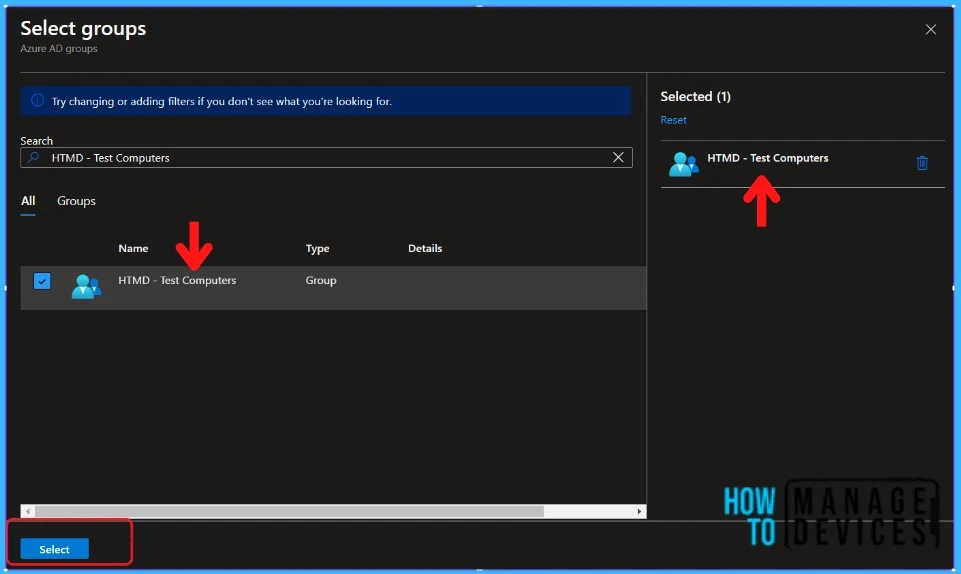Image resolution: width=961 pixels, height=574 pixels.
Task: Click the filter tip banner text
Action: 221,101
